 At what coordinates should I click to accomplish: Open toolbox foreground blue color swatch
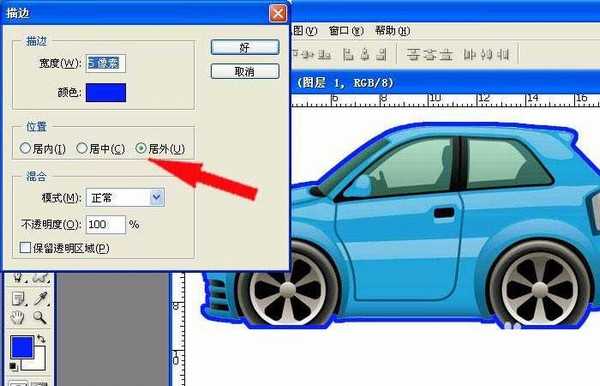[x=22, y=347]
